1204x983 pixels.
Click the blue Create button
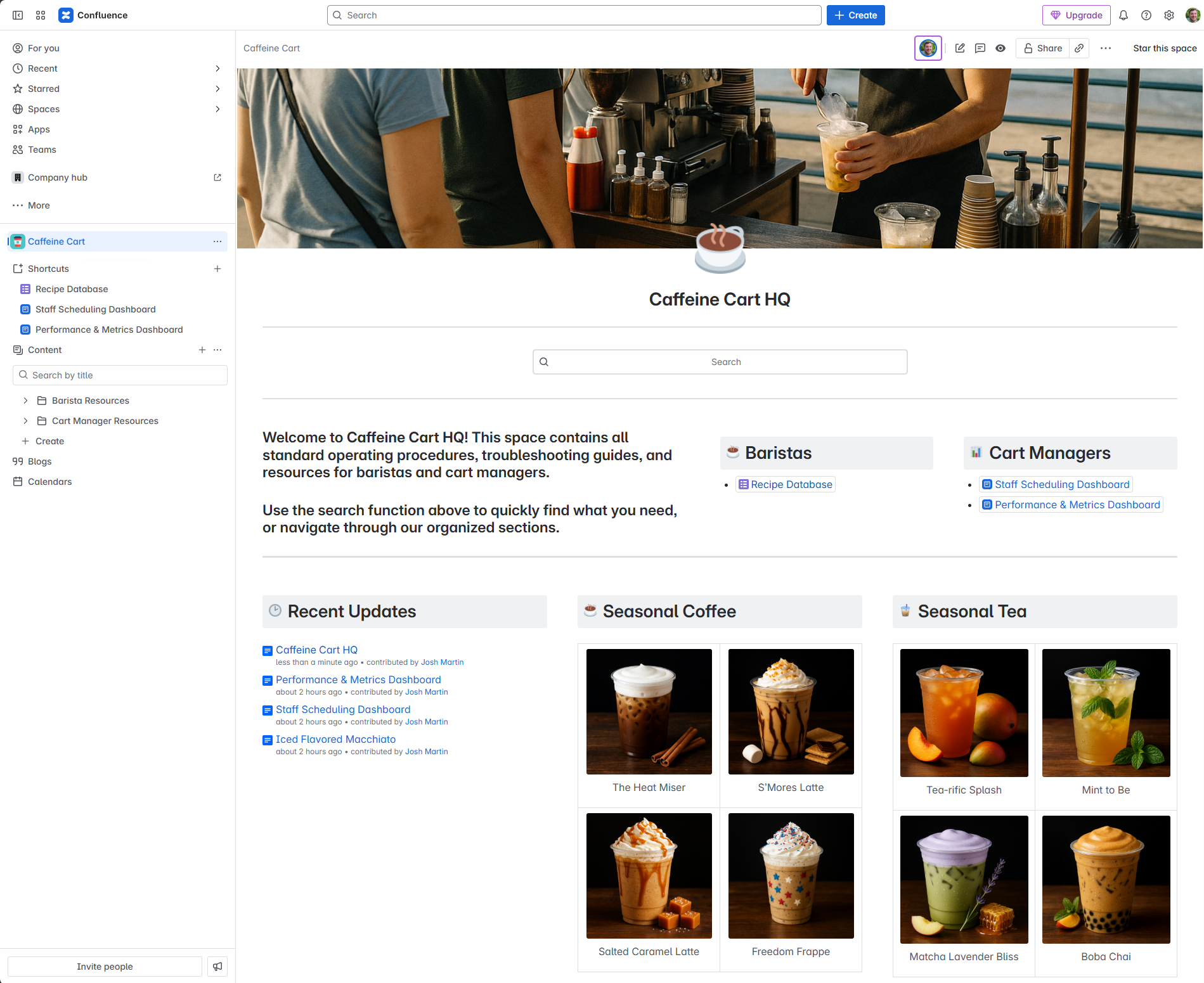[x=855, y=15]
